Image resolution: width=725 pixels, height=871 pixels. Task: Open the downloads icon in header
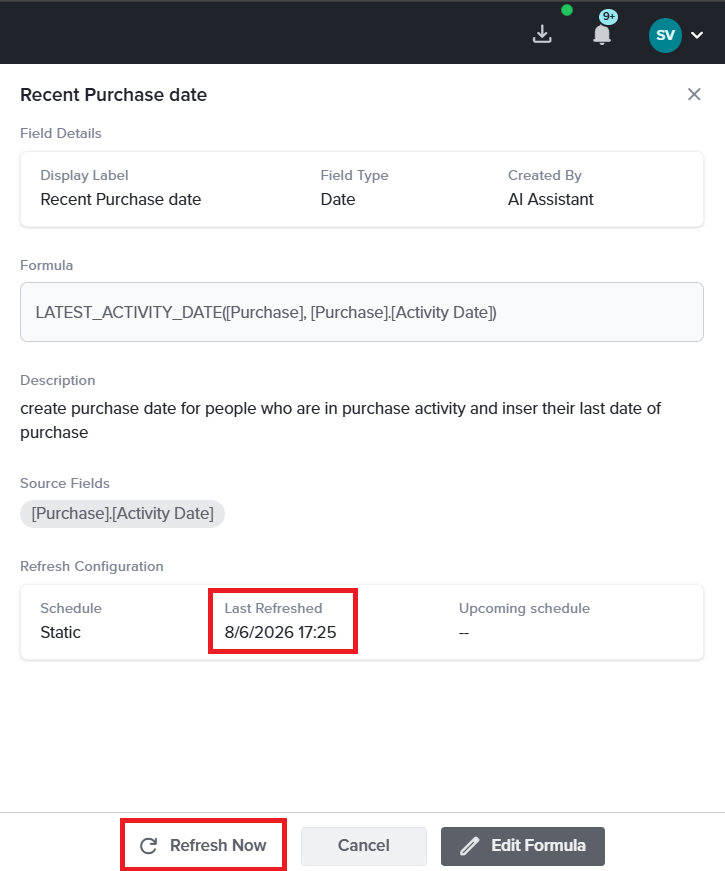[x=542, y=34]
